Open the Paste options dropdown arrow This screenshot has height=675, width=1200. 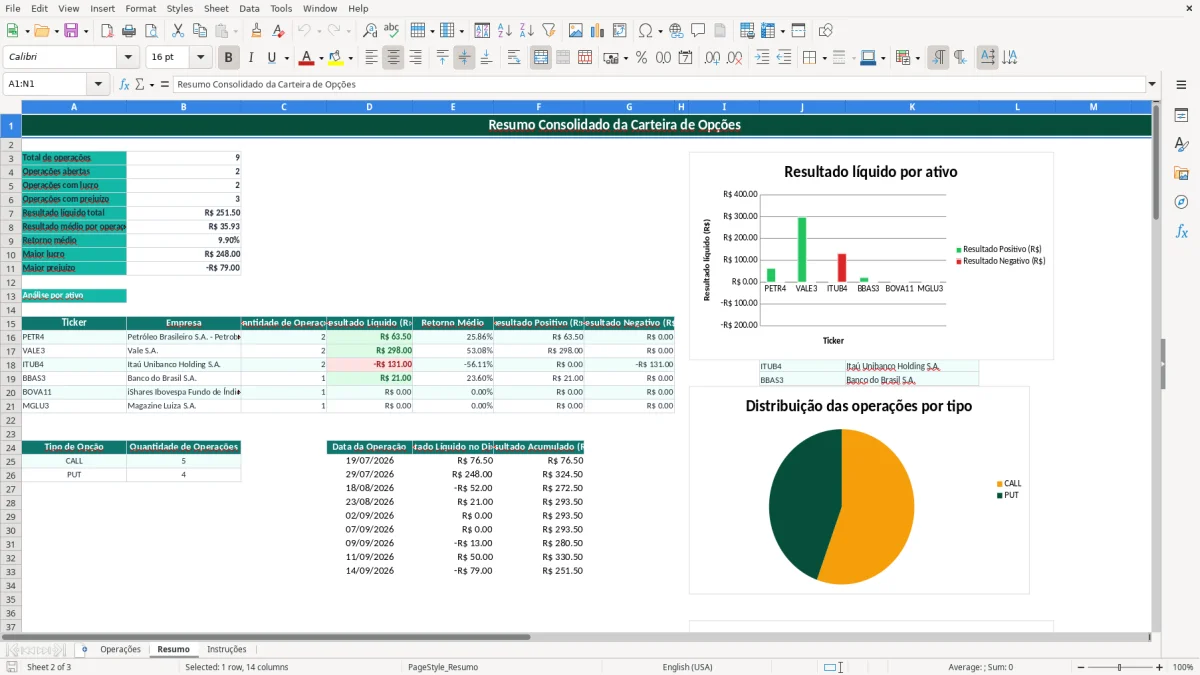click(235, 31)
